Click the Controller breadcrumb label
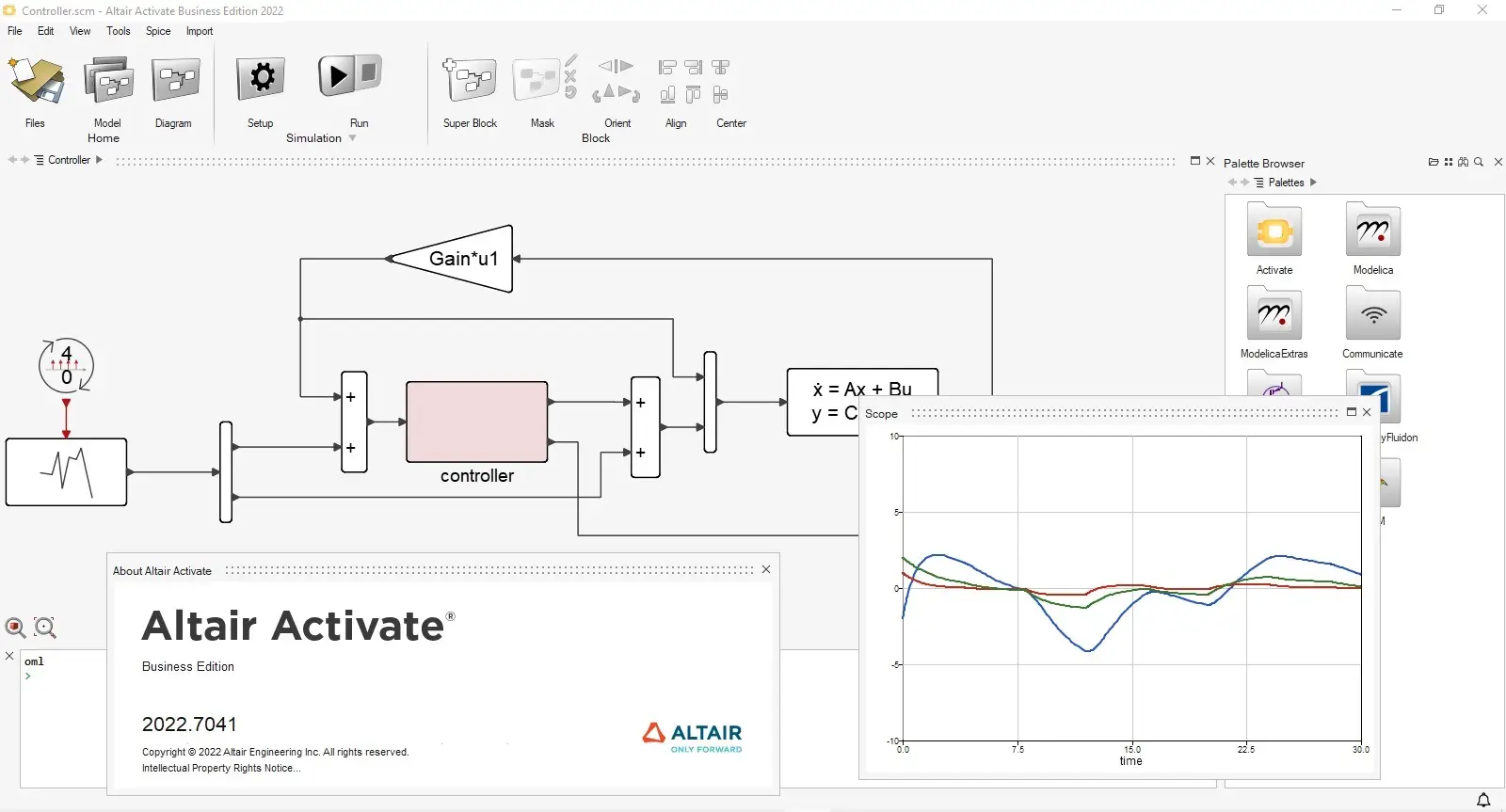 click(69, 160)
